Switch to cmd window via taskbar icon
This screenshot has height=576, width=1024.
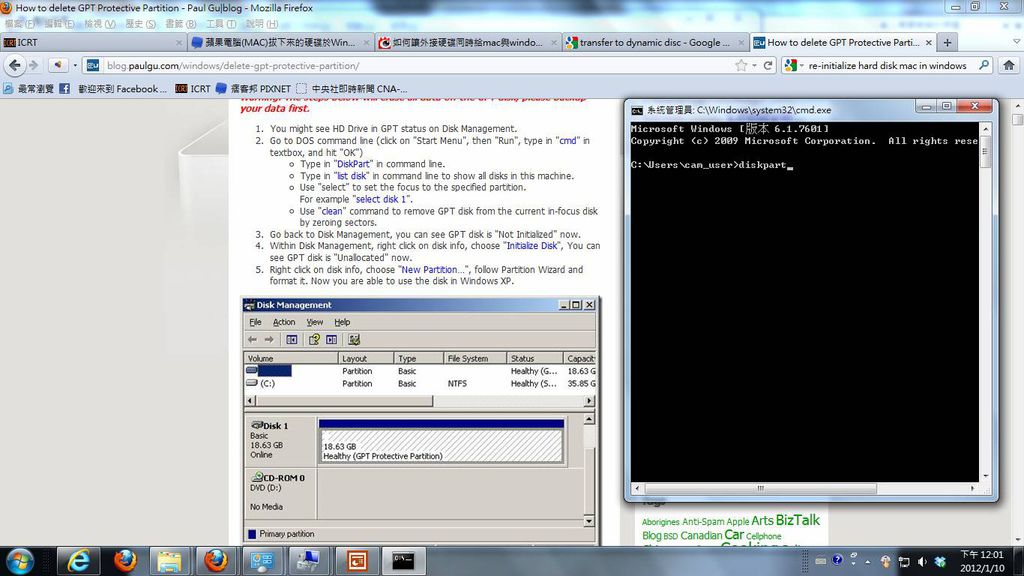tap(403, 561)
